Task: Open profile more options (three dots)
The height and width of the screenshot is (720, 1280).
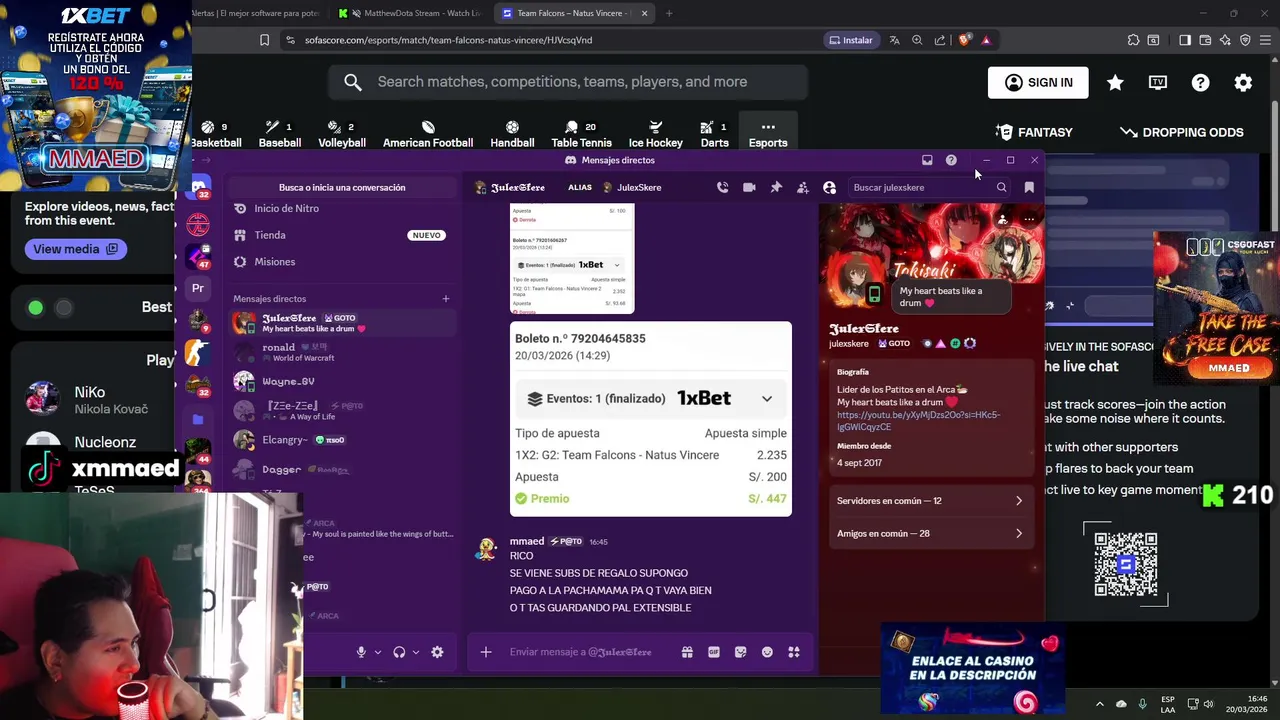Action: [1029, 218]
